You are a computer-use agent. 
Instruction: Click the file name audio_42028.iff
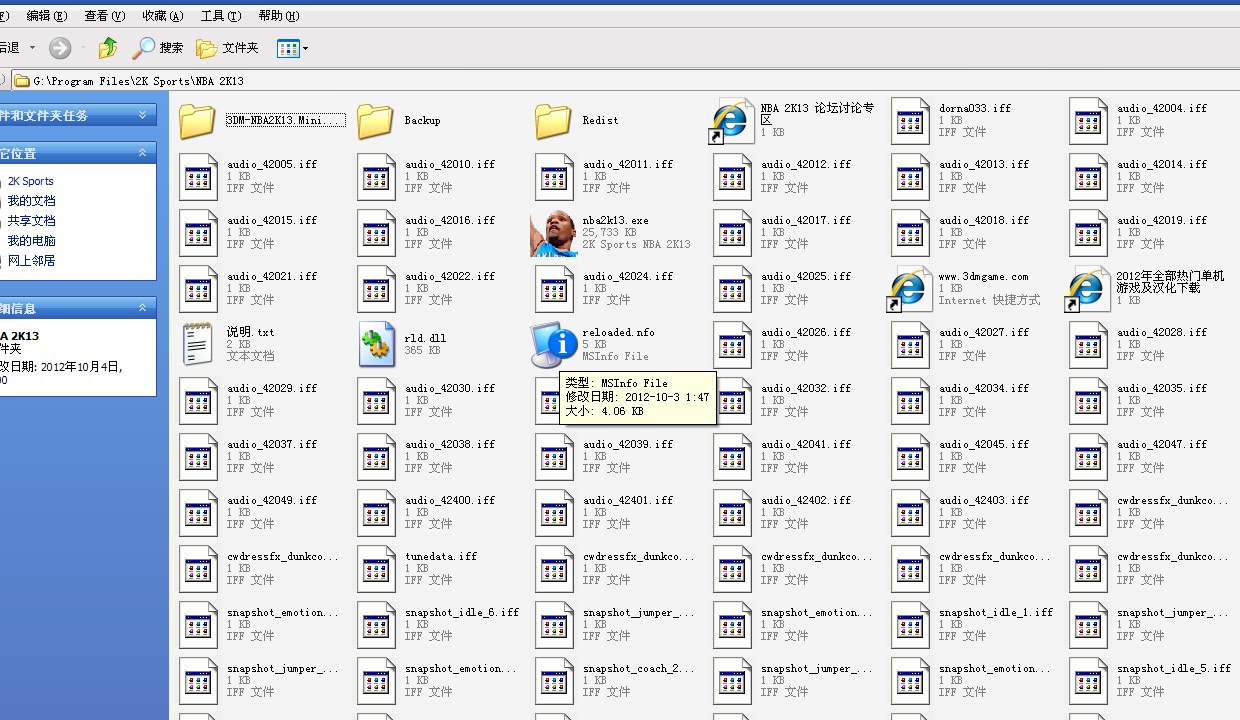pos(1162,332)
